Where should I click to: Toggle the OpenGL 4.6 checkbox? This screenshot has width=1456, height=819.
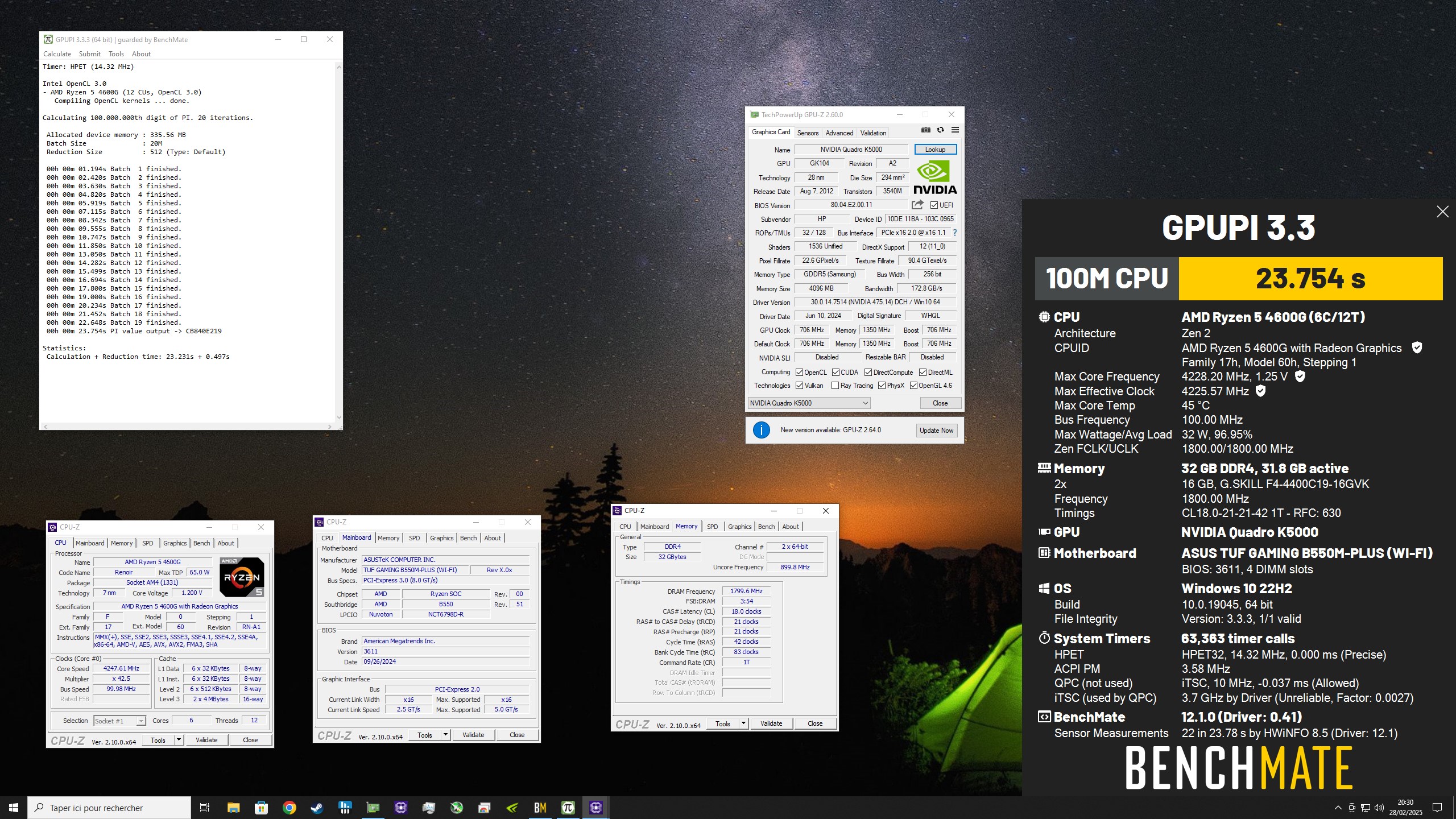click(913, 386)
